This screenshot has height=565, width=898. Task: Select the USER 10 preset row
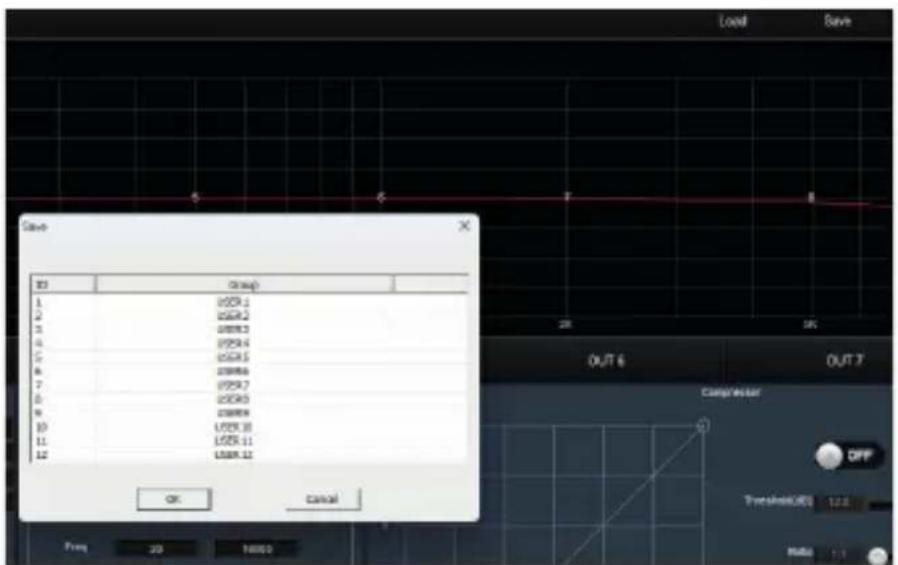tap(249, 427)
